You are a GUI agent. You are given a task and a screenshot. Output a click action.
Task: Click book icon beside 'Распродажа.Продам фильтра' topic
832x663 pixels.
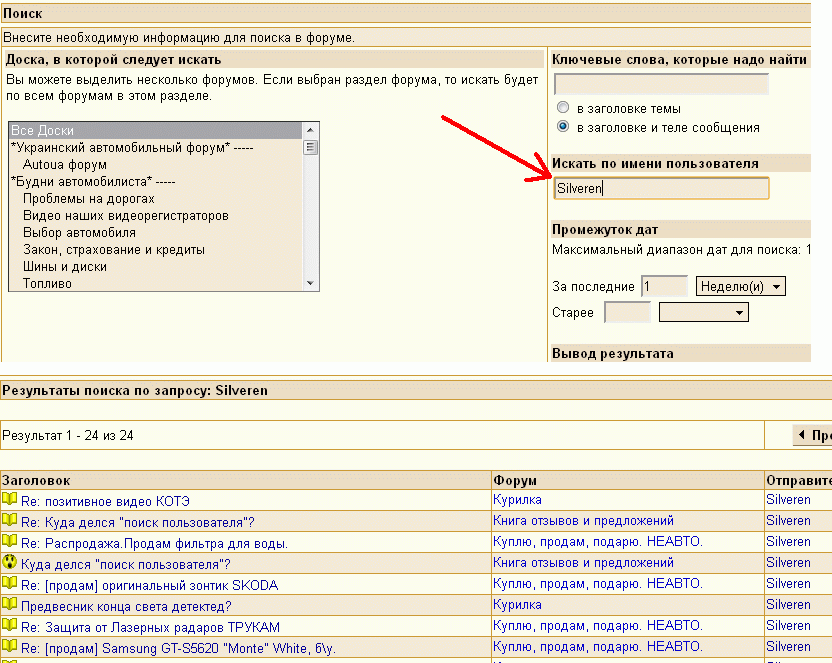point(10,542)
